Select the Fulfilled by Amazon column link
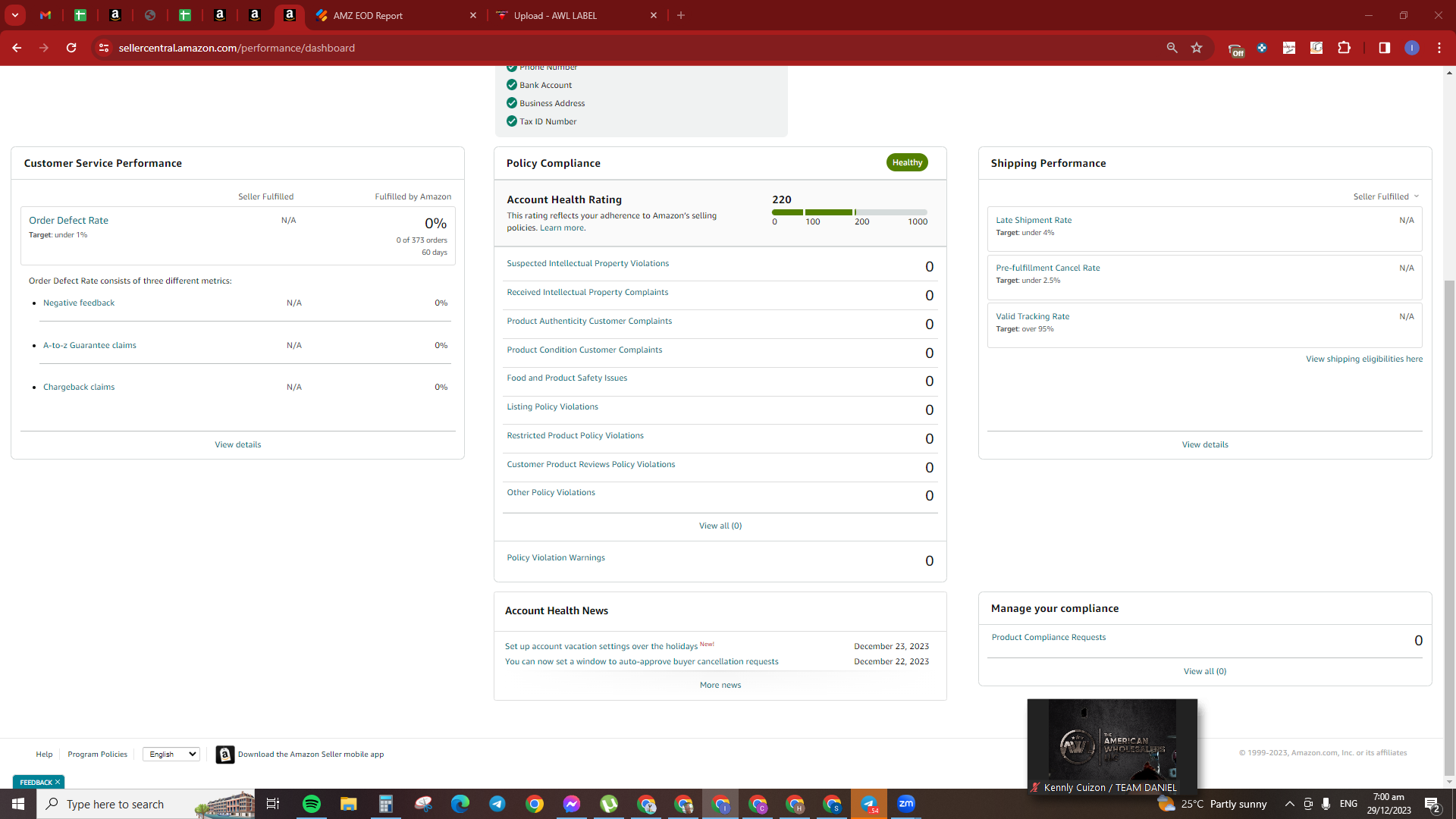 [413, 196]
